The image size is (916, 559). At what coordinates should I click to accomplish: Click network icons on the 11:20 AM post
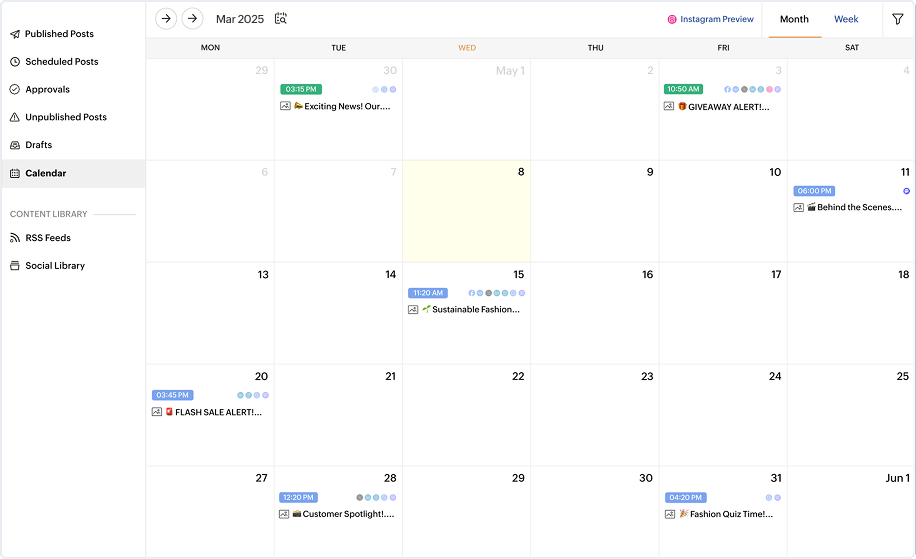click(x=497, y=293)
